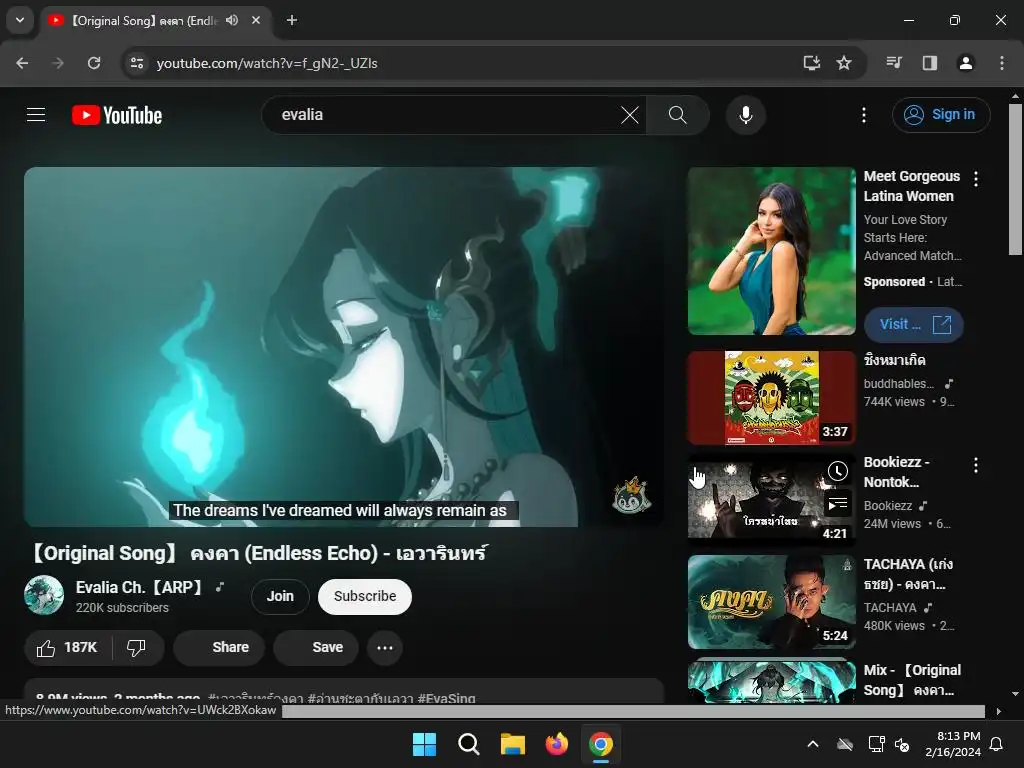Viewport: 1024px width, 768px height.
Task: Mute tab via speaker icon
Action: [x=232, y=20]
